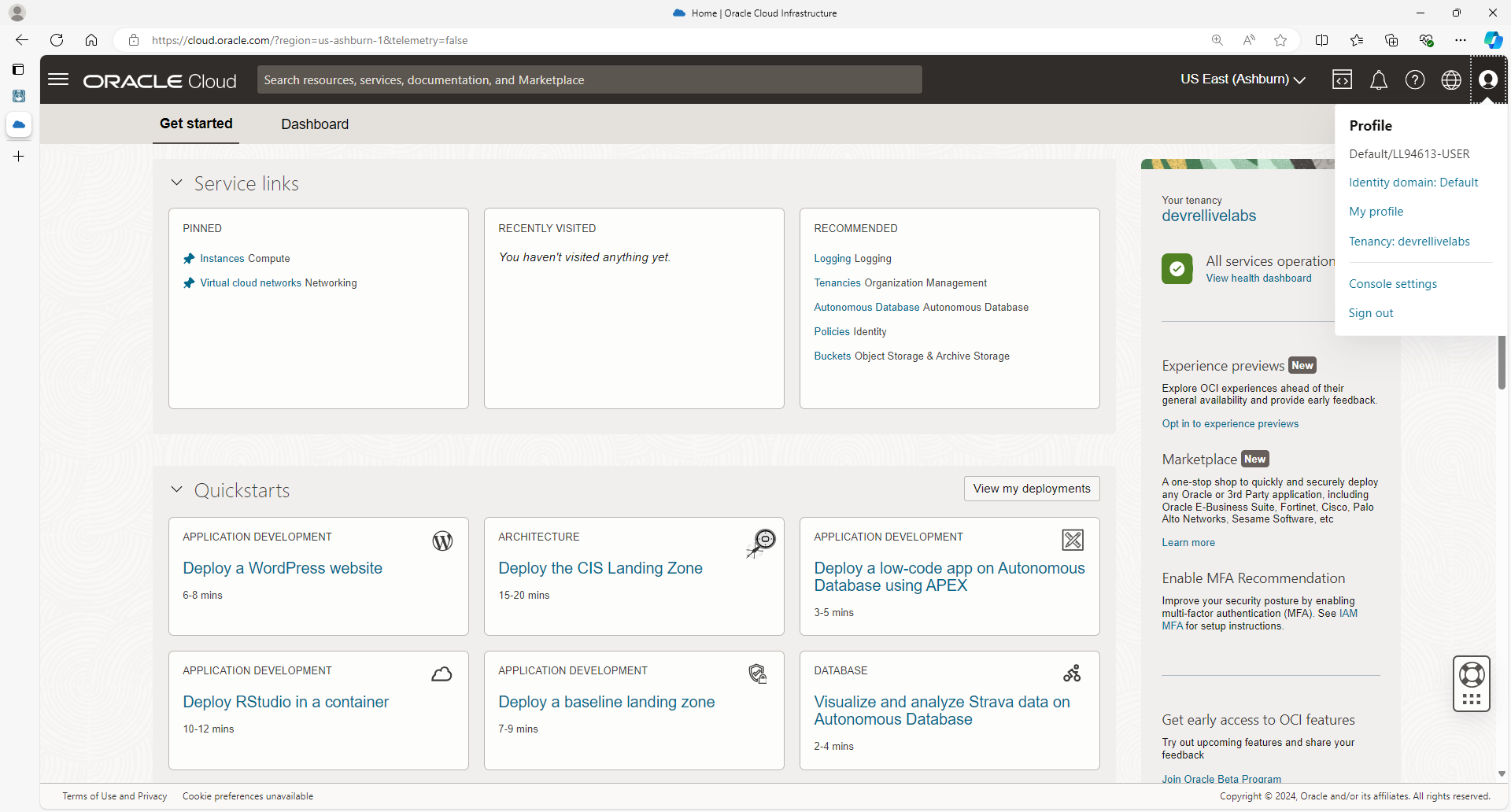This screenshot has width=1511, height=812.
Task: Open the US East (Ashburn) region dropdown
Action: pos(1243,79)
